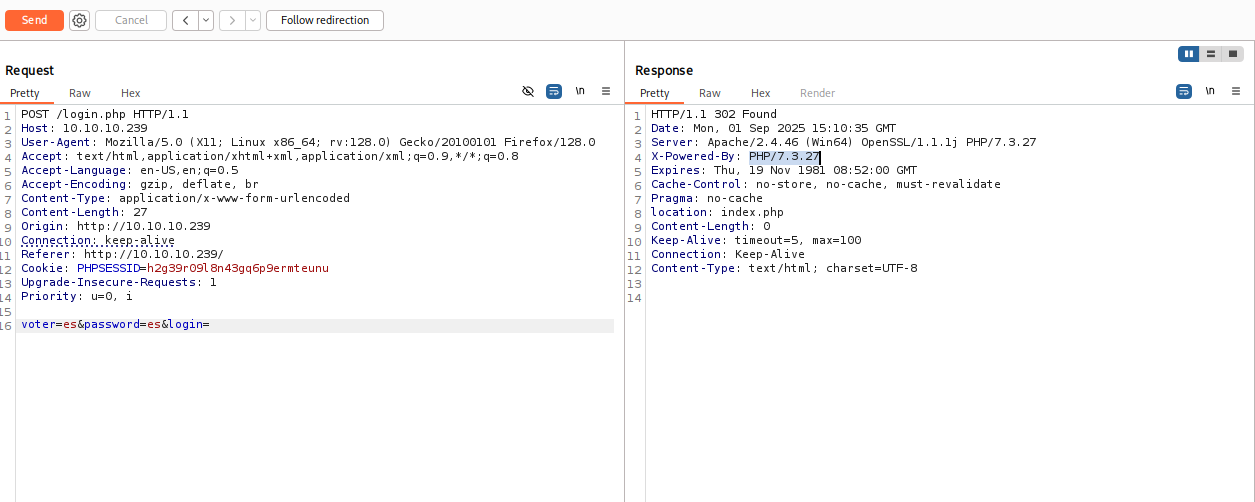This screenshot has width=1255, height=502.
Task: Click the response Date header line
Action: tap(774, 128)
